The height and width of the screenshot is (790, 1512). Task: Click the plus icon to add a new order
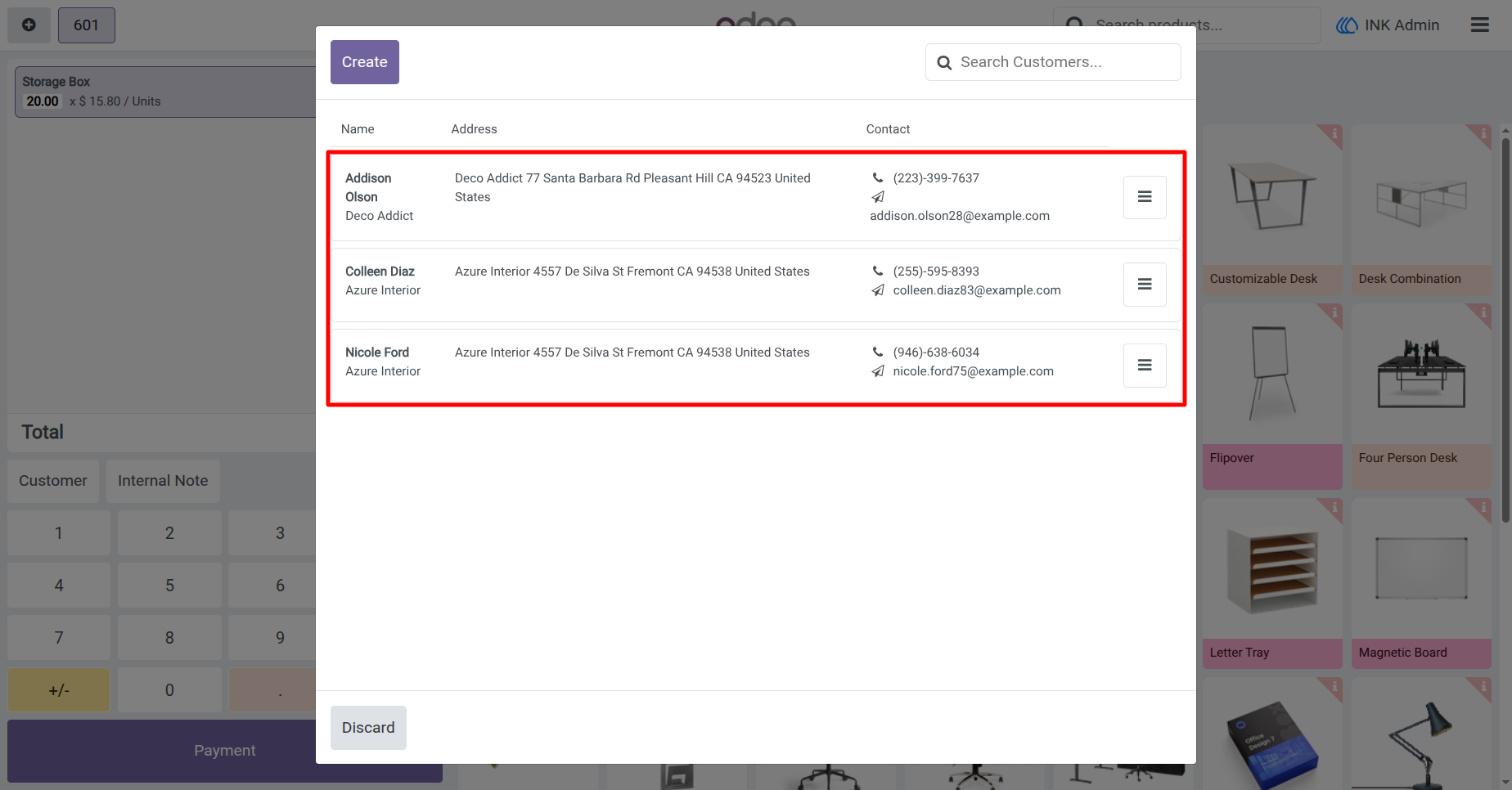pyautogui.click(x=29, y=25)
